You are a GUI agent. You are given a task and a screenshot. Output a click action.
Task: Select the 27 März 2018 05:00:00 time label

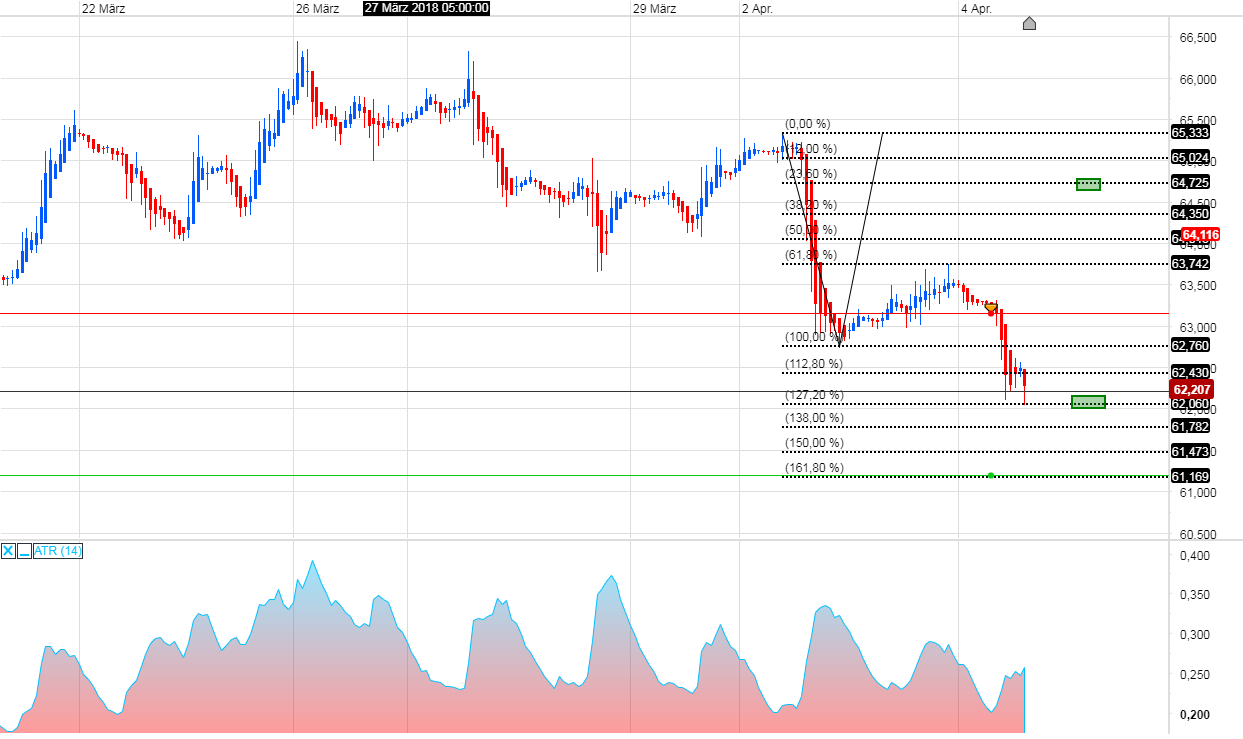(427, 8)
